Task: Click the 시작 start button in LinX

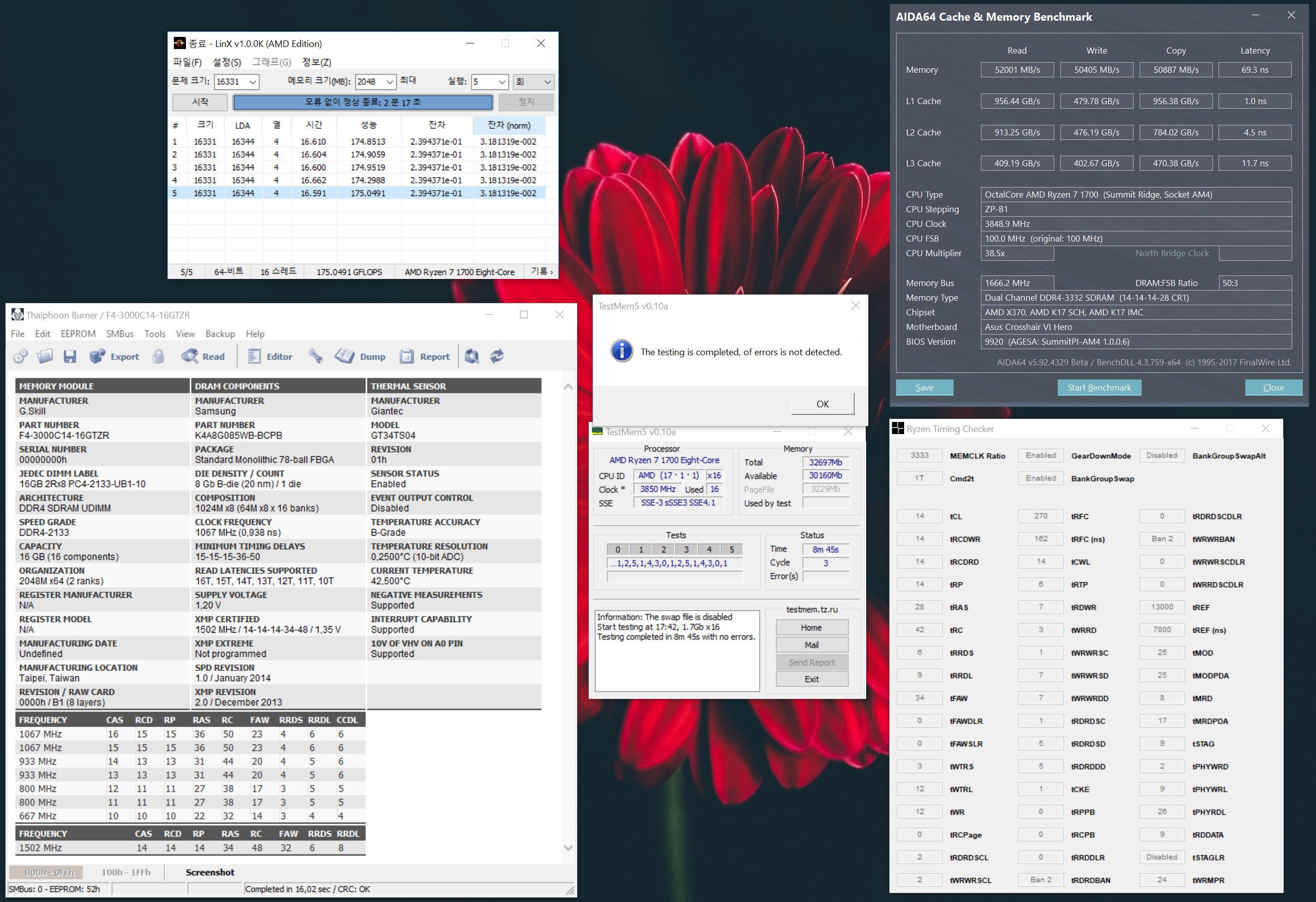Action: 200,102
